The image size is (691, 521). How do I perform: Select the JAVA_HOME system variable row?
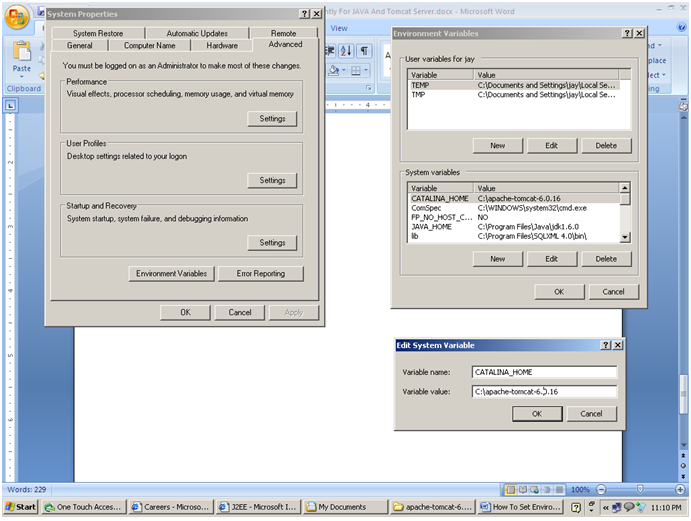click(x=514, y=227)
